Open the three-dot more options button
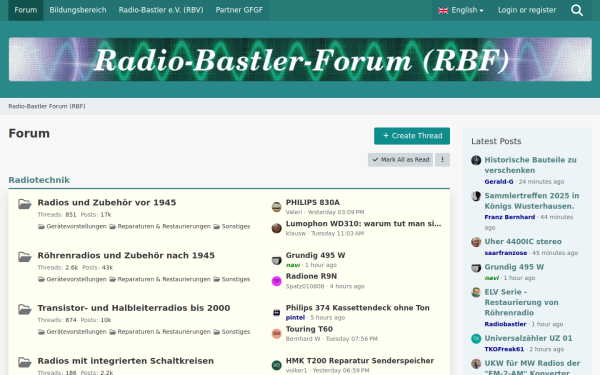 (x=442, y=160)
